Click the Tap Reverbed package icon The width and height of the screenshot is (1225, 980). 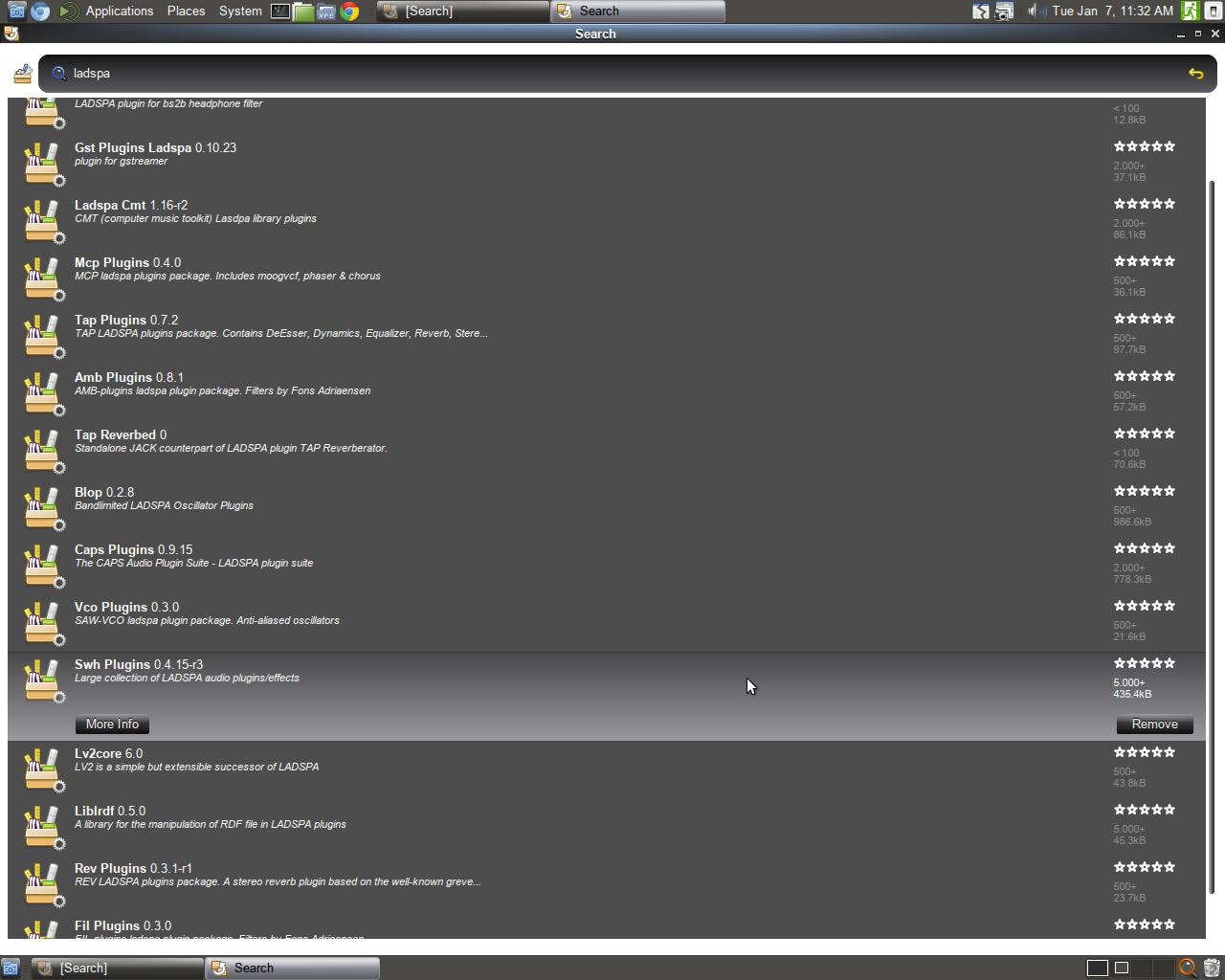[43, 450]
